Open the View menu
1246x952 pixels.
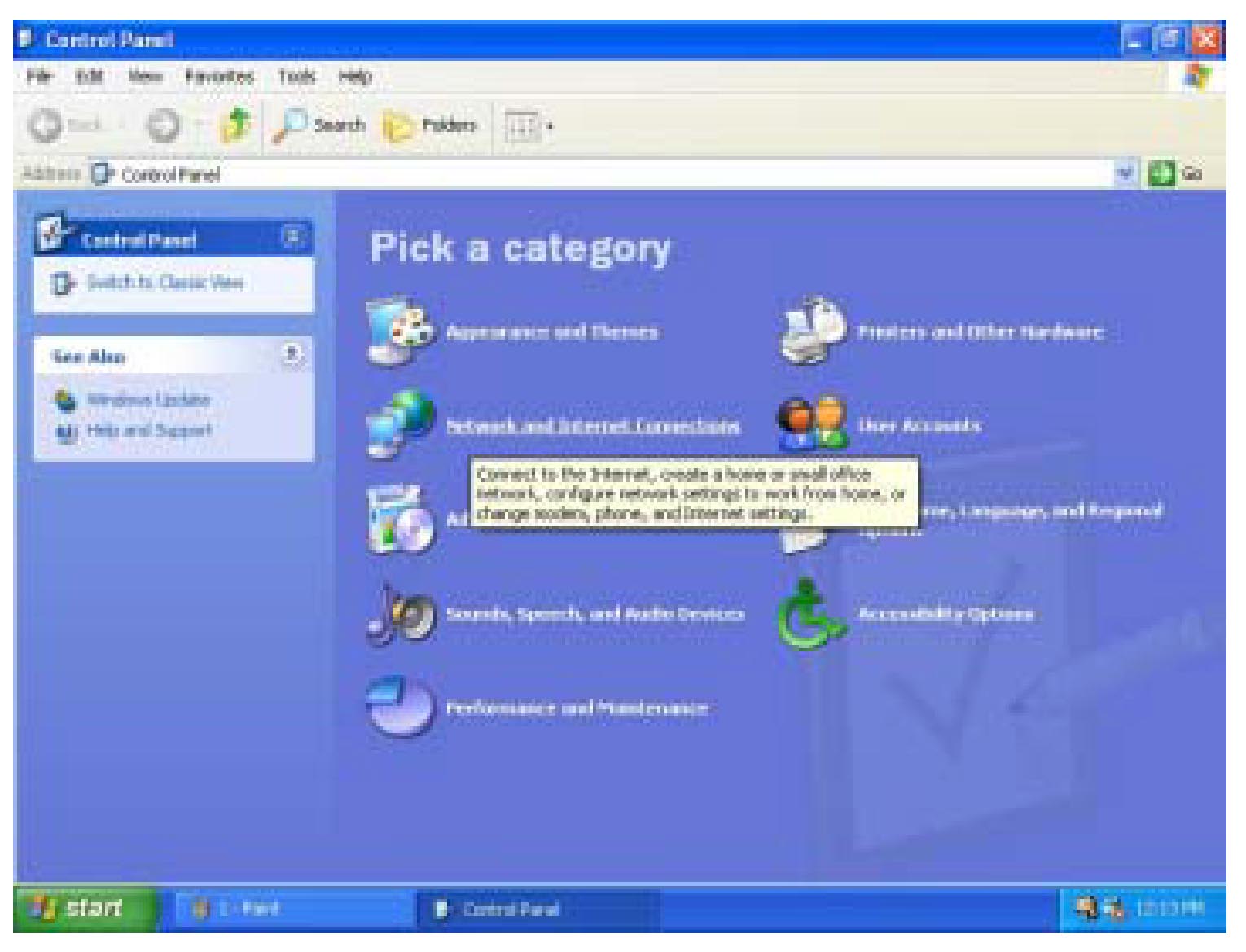click(x=145, y=77)
